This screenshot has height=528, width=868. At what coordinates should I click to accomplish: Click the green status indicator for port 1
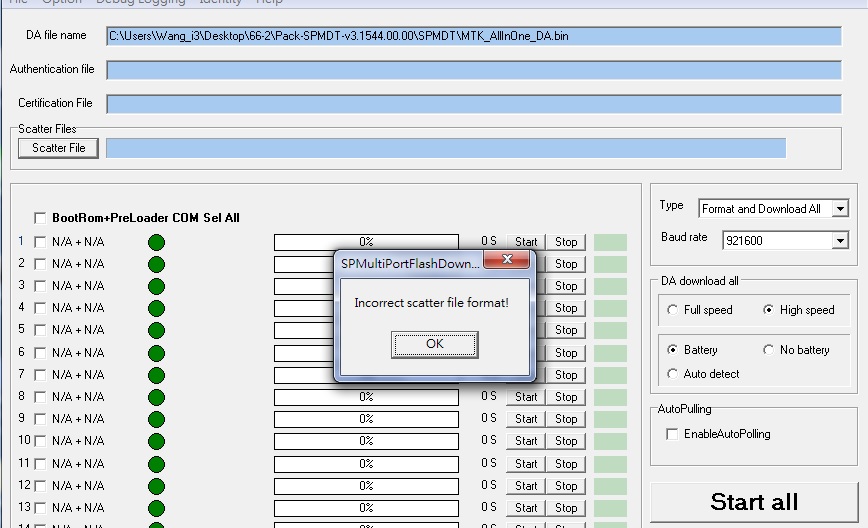point(156,242)
